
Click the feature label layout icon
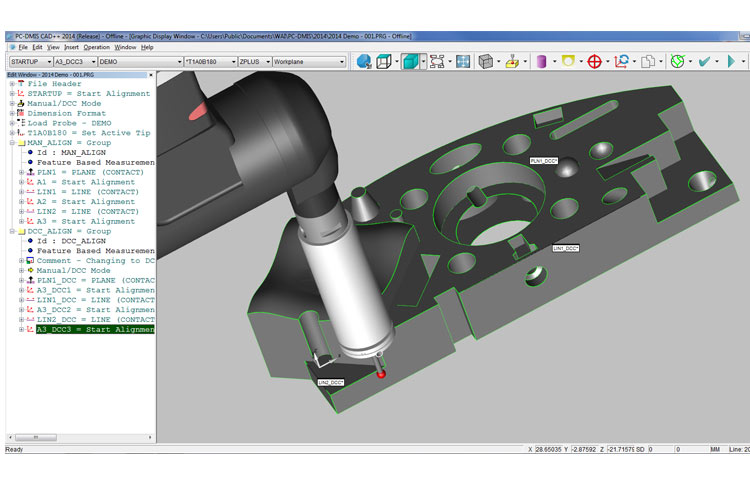click(437, 61)
